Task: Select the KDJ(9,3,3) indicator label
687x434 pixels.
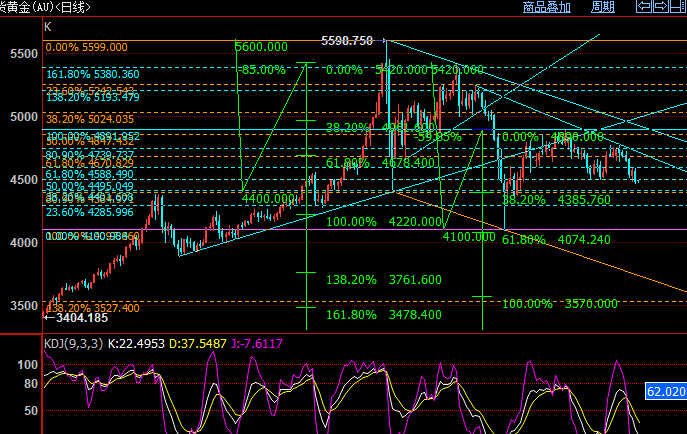Action: coord(73,343)
